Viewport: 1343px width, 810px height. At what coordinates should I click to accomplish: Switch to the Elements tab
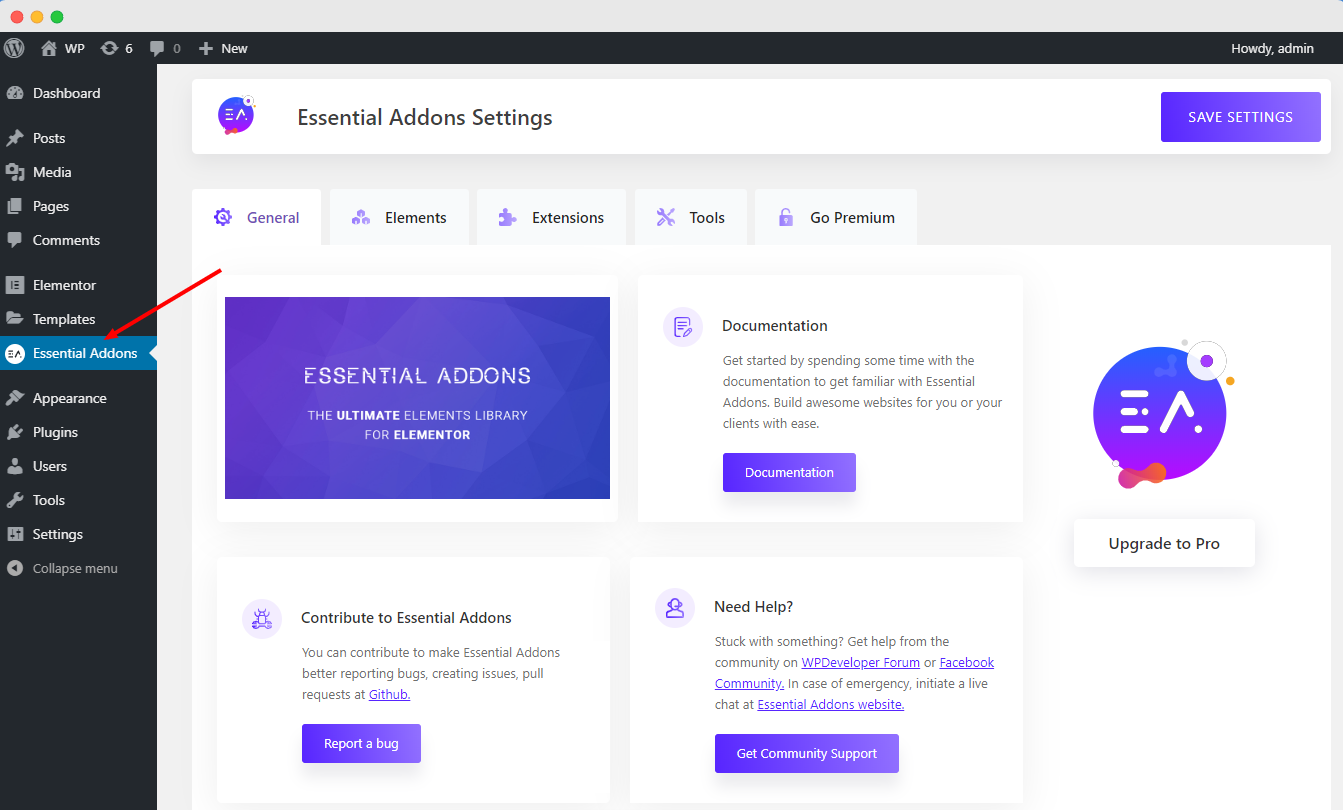[x=399, y=217]
